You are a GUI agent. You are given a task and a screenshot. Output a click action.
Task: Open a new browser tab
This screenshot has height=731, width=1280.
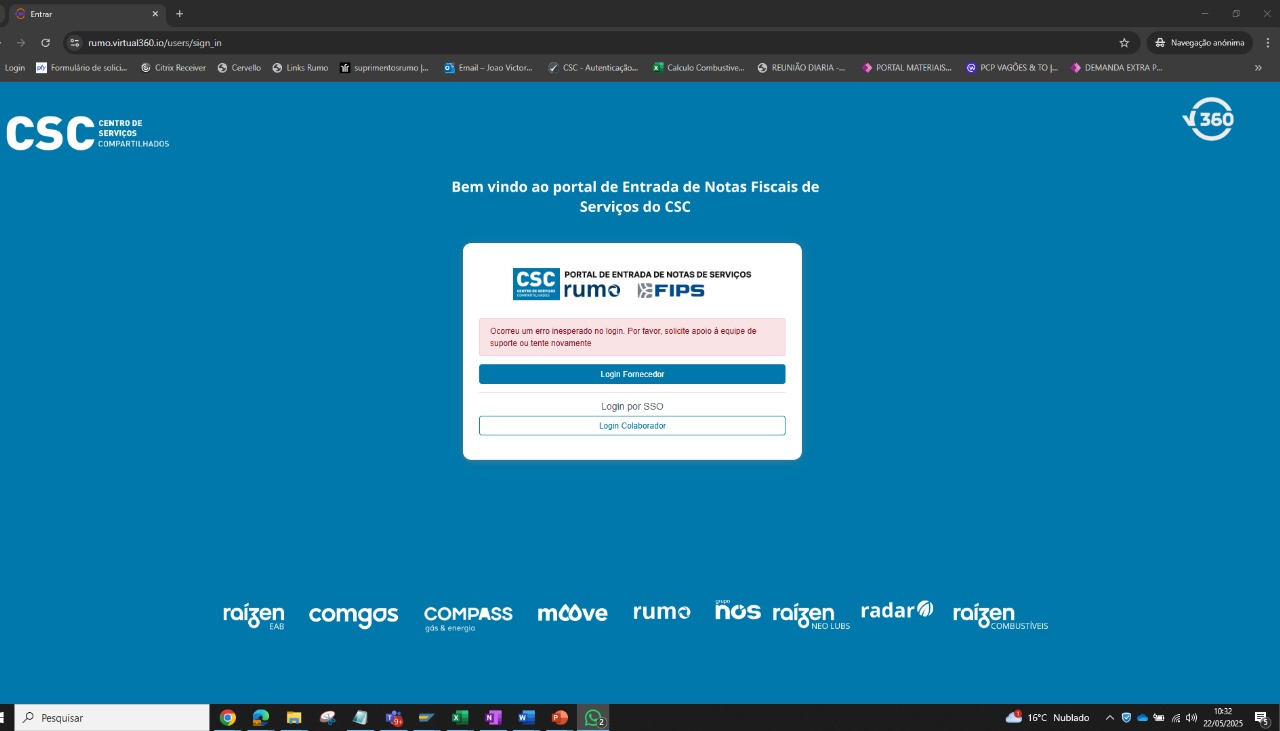pos(180,14)
